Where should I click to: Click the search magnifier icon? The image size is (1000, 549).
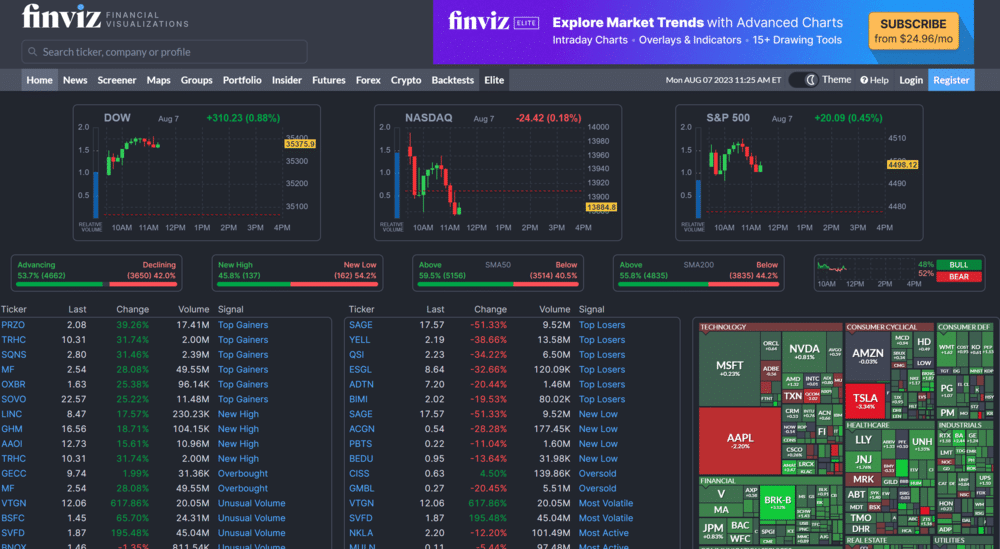point(33,52)
